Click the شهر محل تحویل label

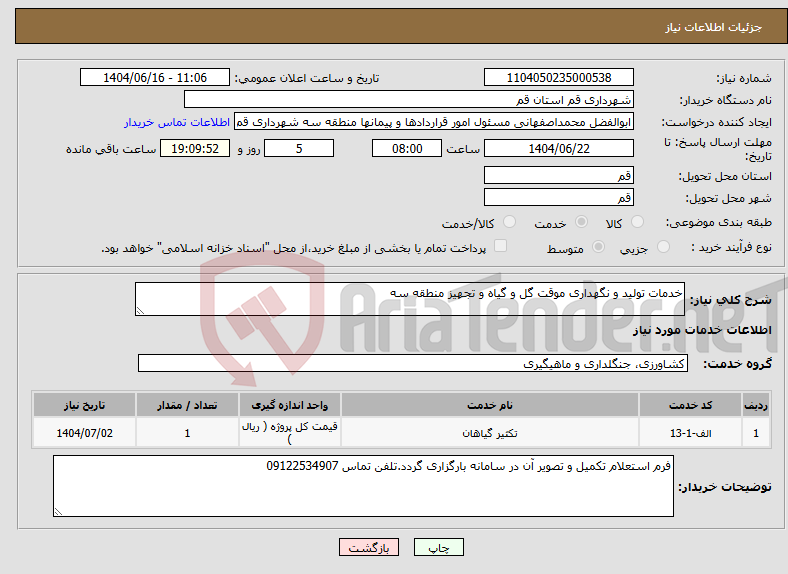729,199
